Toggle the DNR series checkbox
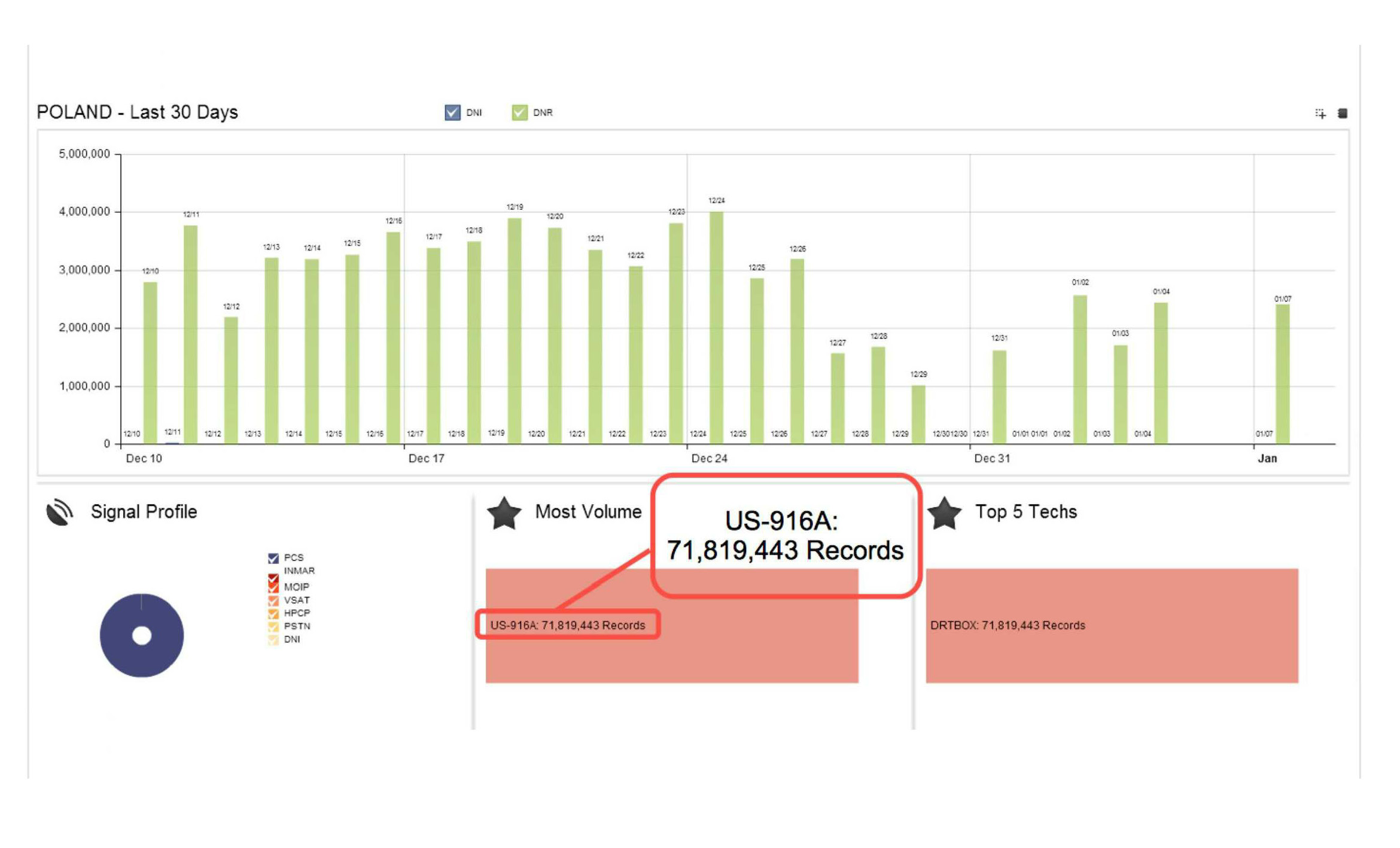This screenshot has height=848, width=1400. [519, 112]
